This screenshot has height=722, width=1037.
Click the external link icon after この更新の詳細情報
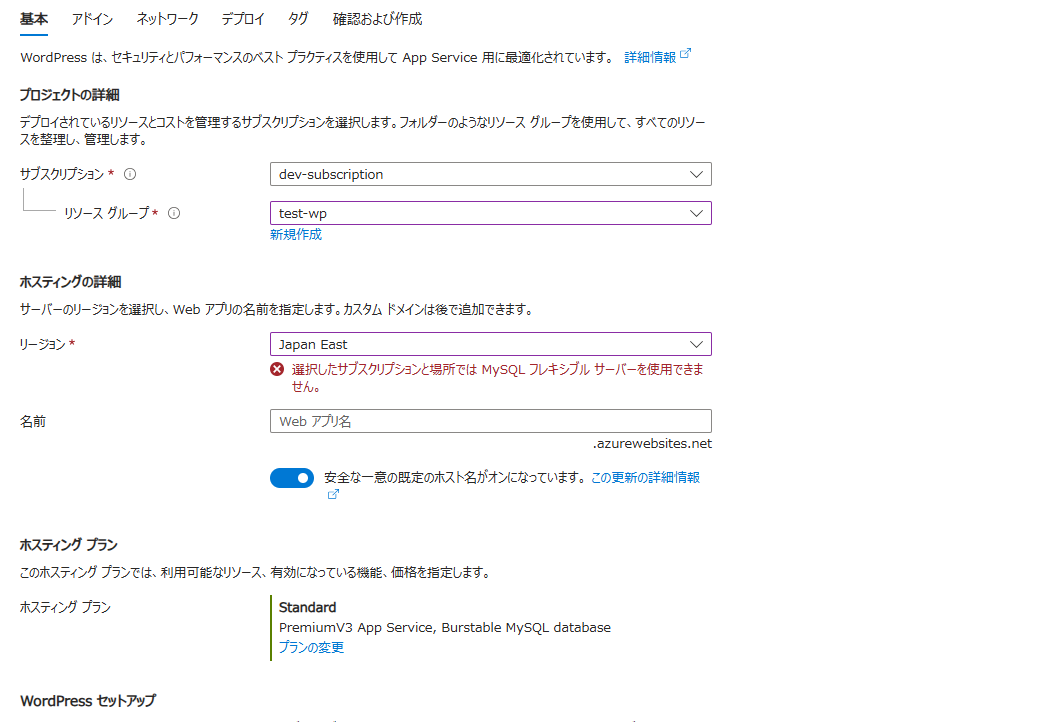(x=333, y=494)
